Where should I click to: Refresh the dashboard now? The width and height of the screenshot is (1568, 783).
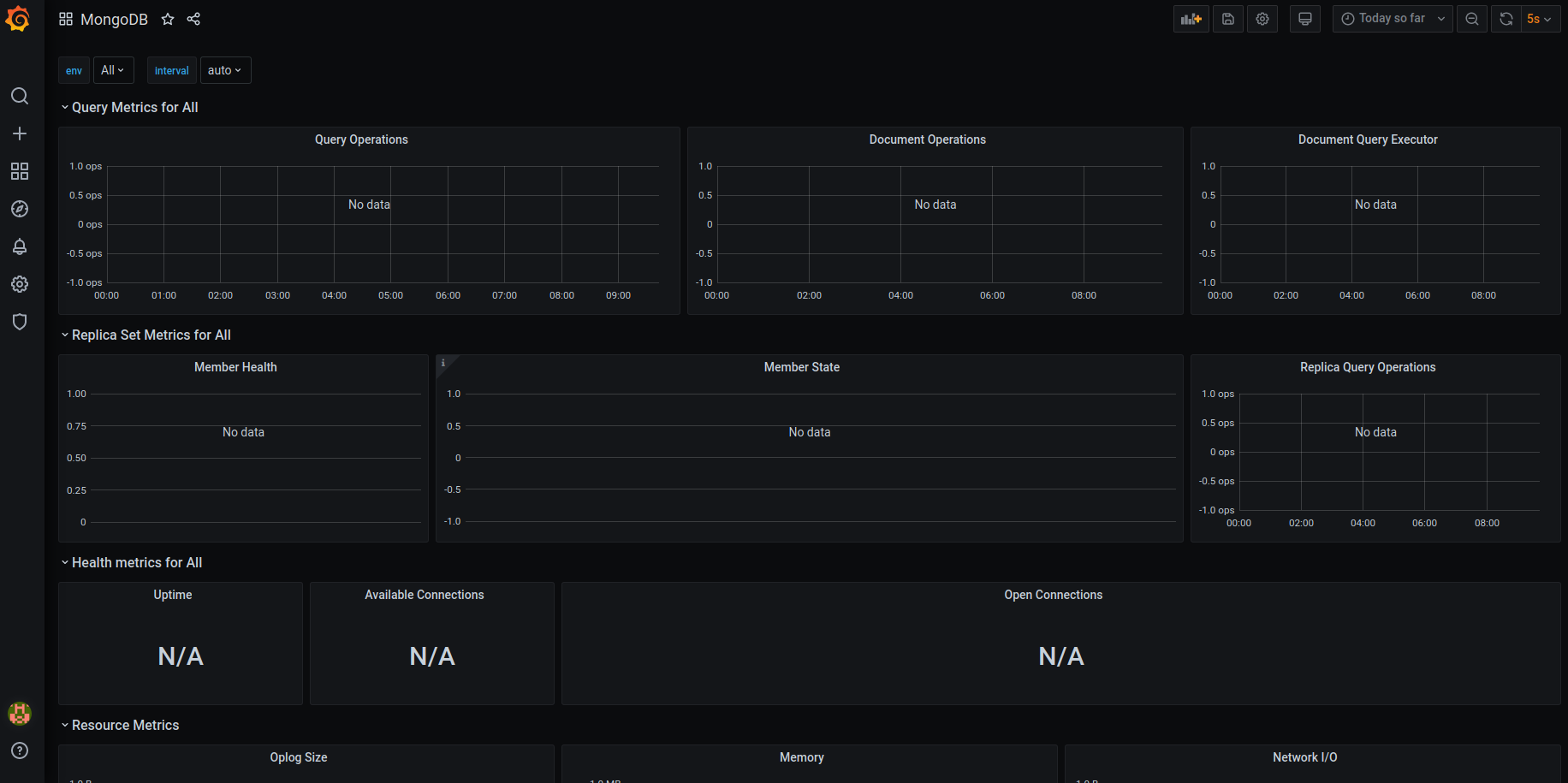click(1506, 19)
